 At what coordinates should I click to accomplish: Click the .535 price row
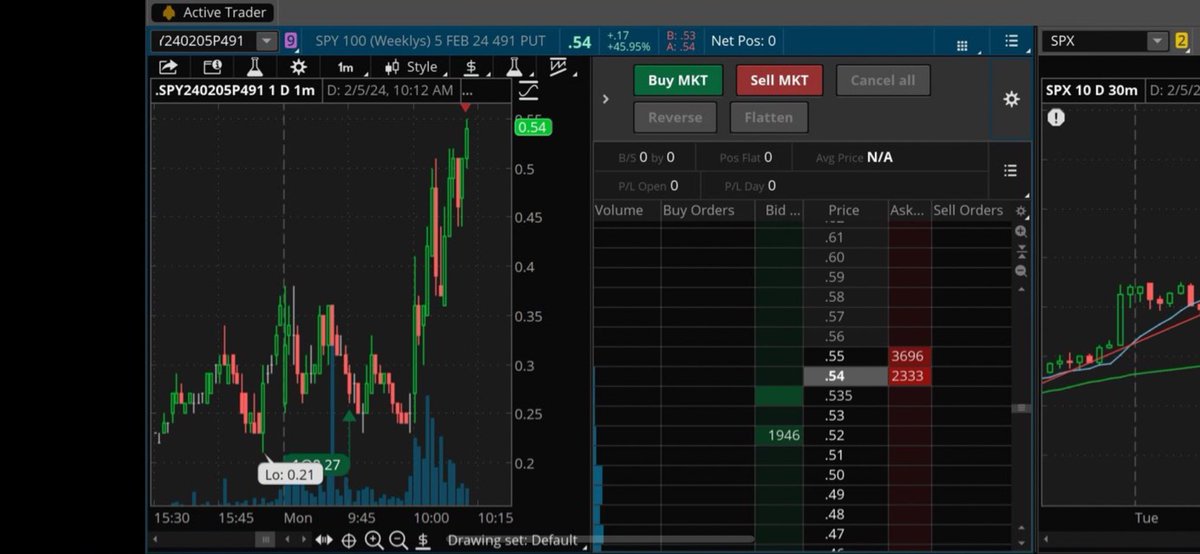(x=845, y=396)
